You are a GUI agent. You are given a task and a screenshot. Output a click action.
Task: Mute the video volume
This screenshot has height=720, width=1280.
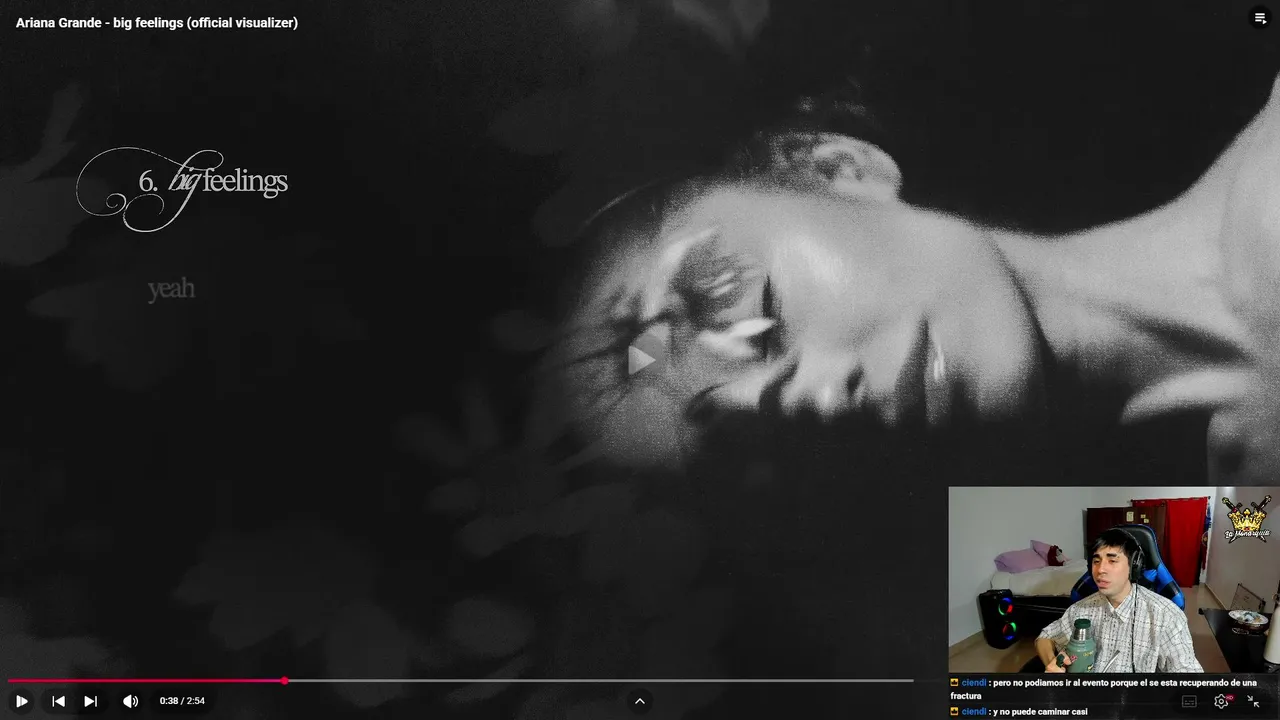[130, 701]
